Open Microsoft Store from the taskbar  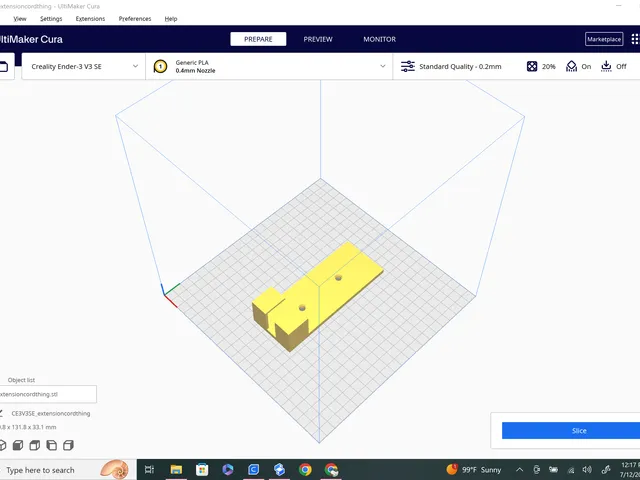coord(202,470)
